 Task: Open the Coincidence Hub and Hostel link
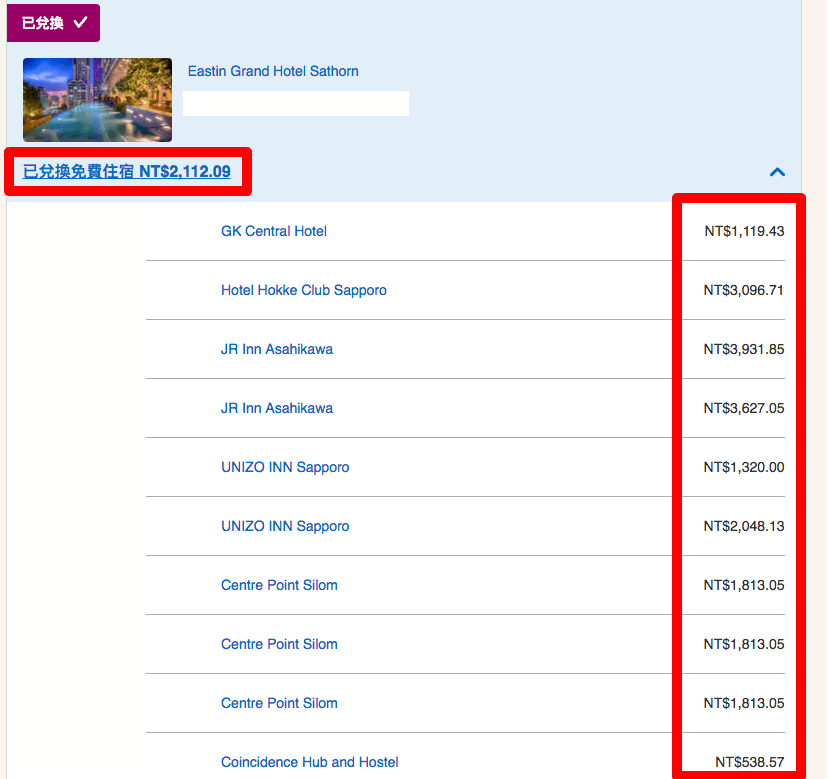(x=309, y=762)
